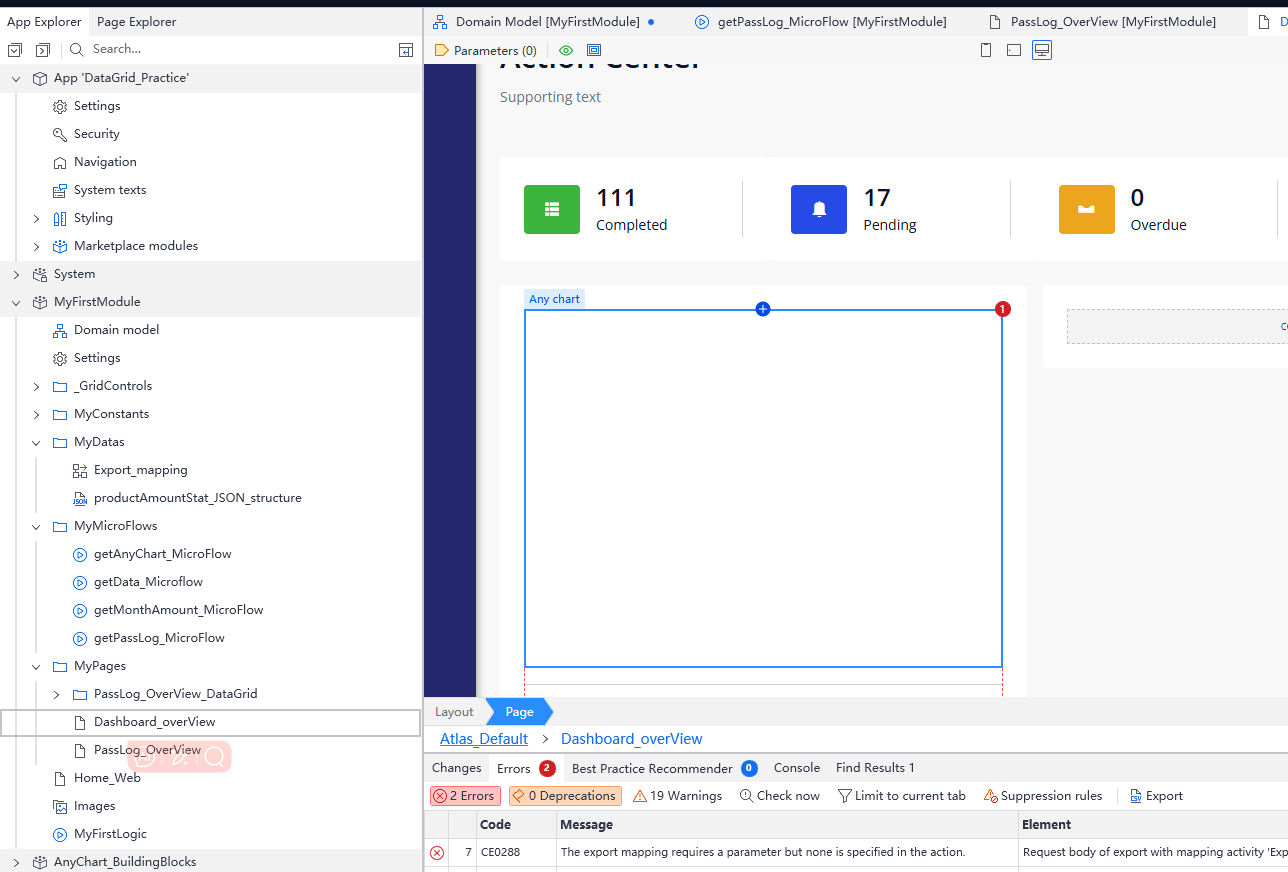Open the getPassLog_MicroFlow editor tab
This screenshot has width=1288, height=872.
click(821, 22)
